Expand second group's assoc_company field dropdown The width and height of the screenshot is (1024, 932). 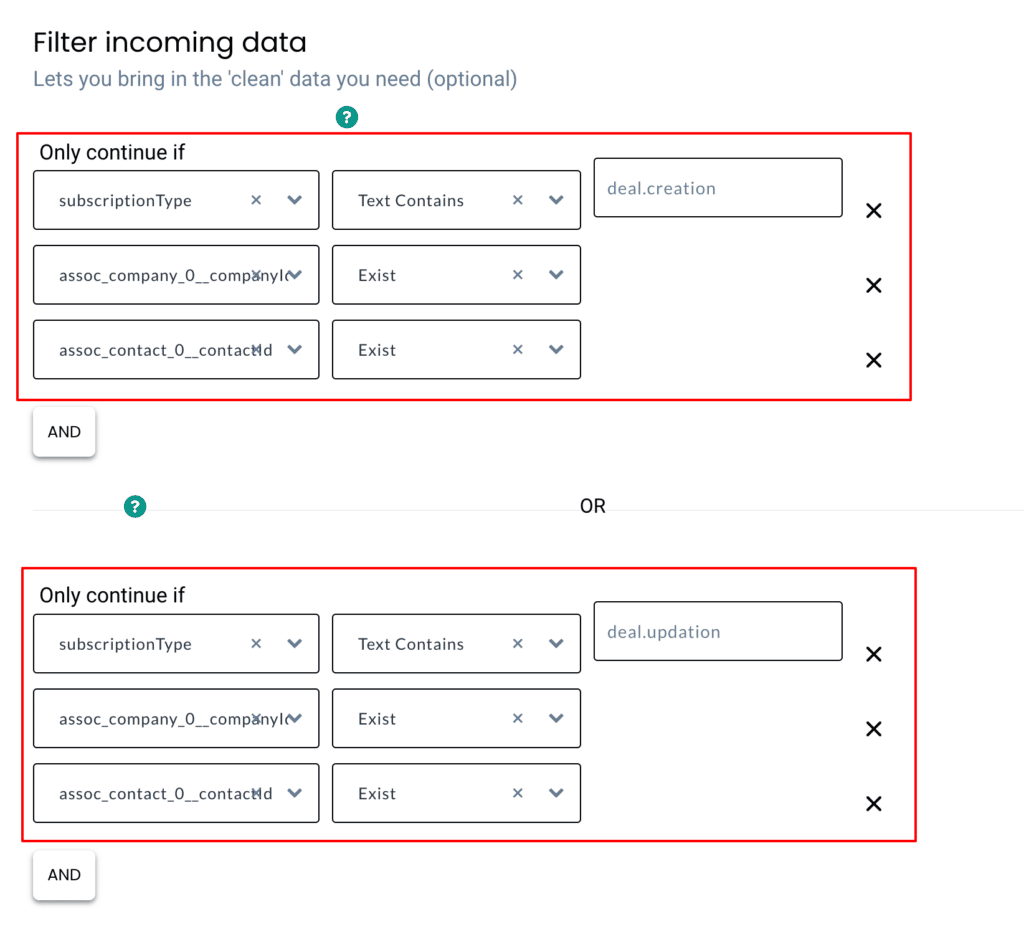tap(295, 718)
